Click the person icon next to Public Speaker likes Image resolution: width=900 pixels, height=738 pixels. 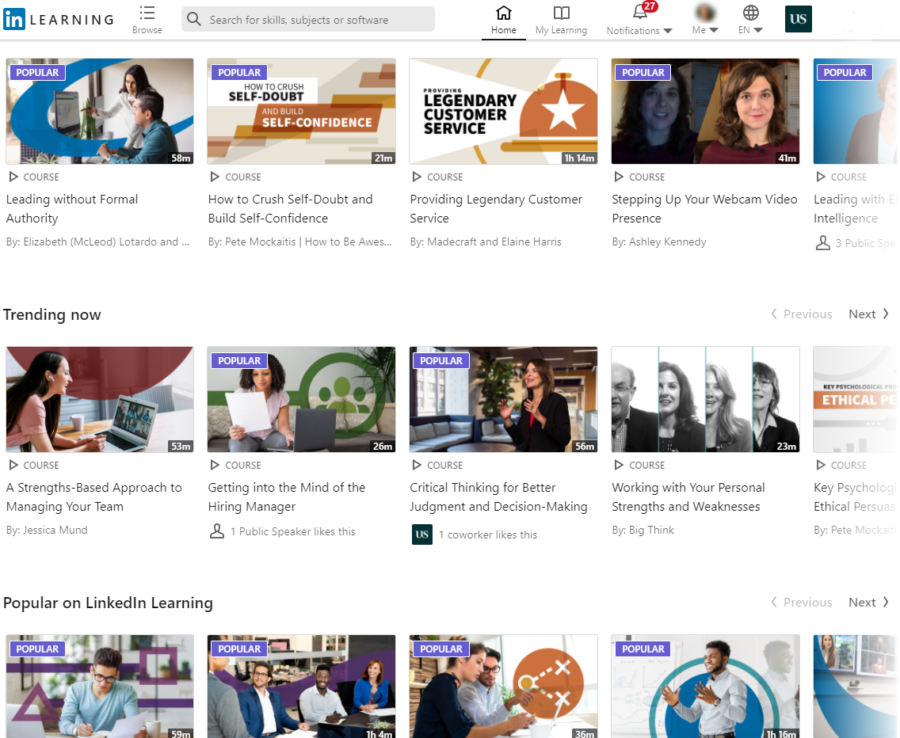[217, 531]
